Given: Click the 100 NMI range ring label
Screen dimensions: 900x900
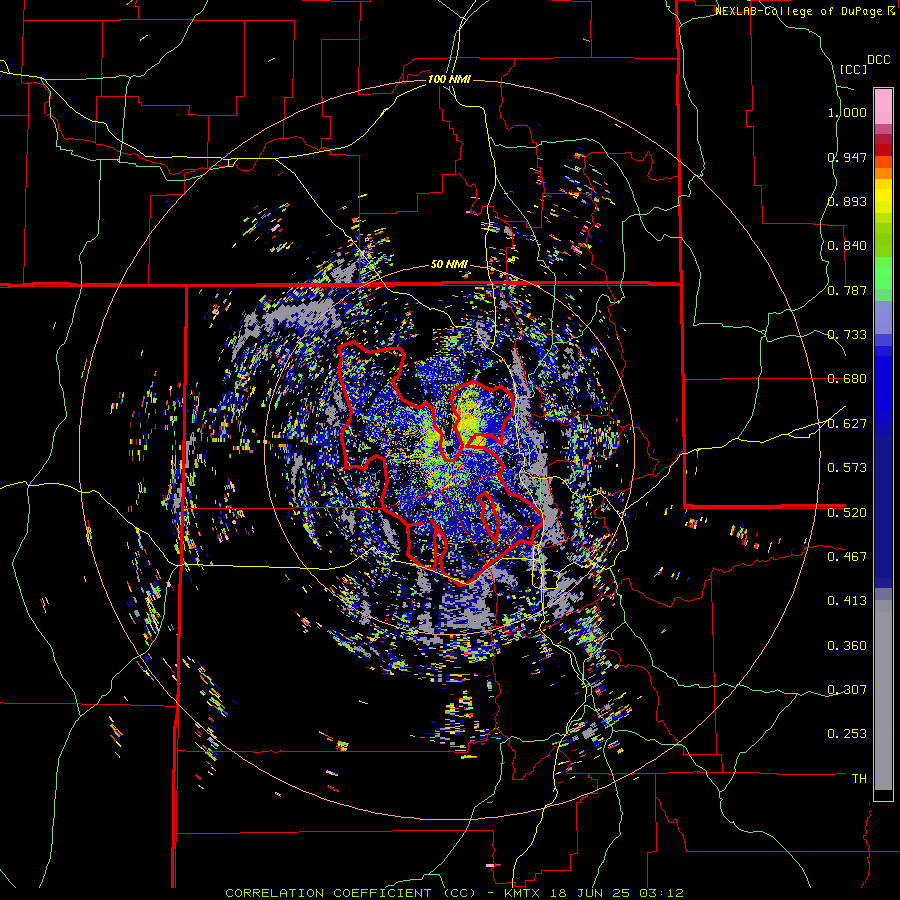Looking at the screenshot, I should click(449, 79).
